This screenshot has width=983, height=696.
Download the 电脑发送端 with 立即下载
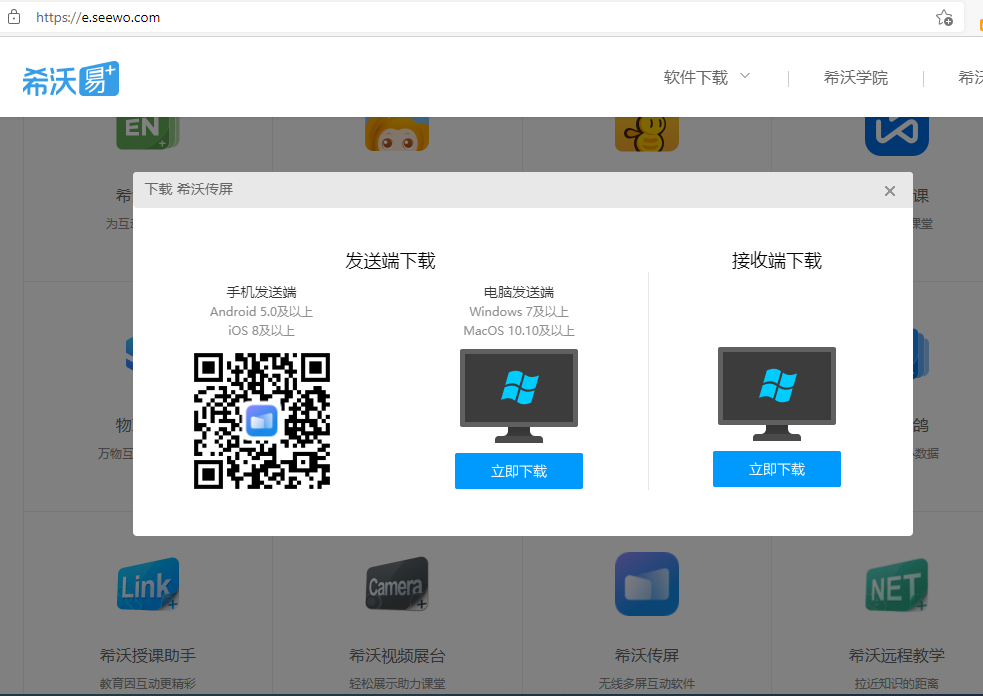[x=518, y=471]
